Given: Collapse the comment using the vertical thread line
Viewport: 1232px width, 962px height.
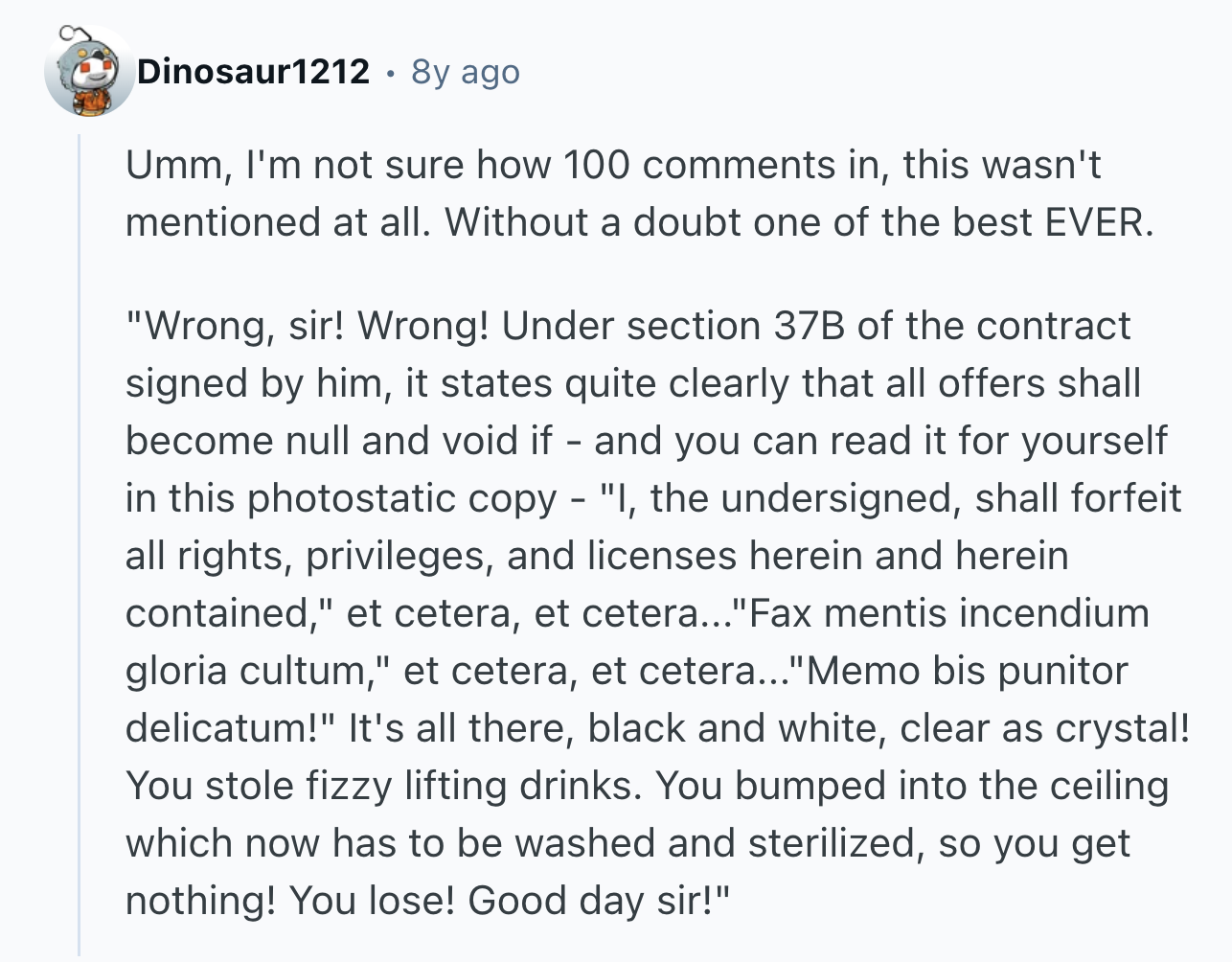Looking at the screenshot, I should coord(80,544).
